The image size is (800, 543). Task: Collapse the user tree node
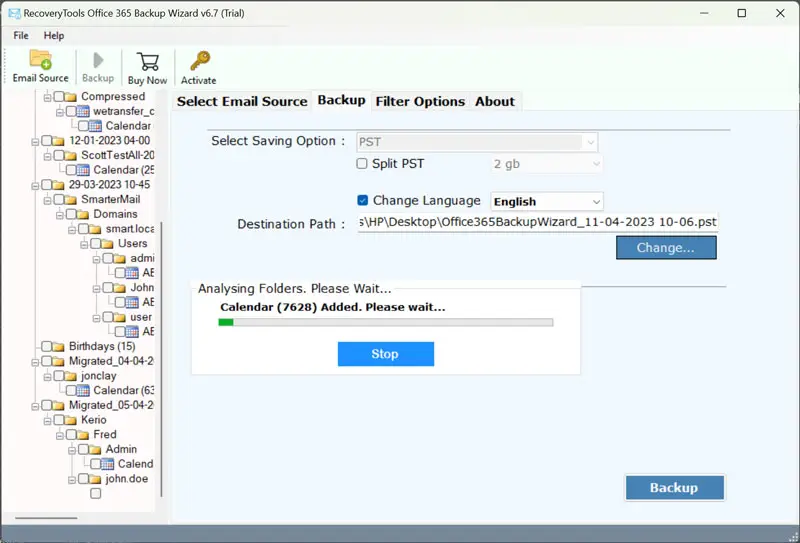pyautogui.click(x=96, y=318)
